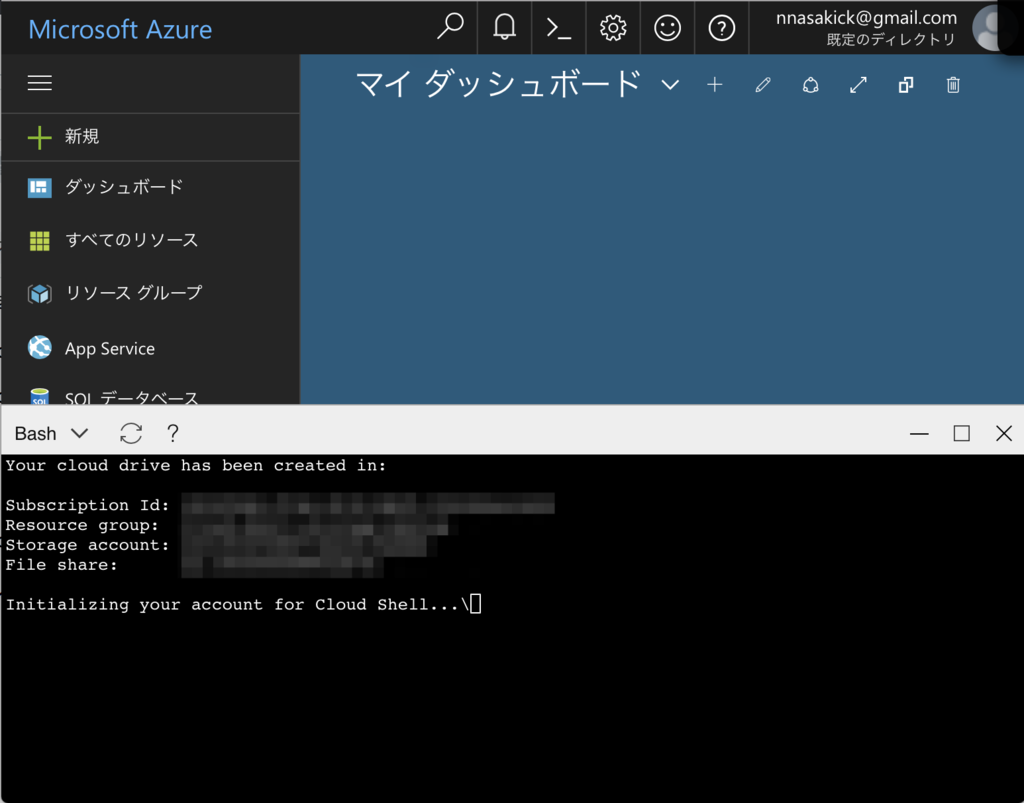Open the notifications bell
Screen dimensions: 1024x803
(x=504, y=27)
